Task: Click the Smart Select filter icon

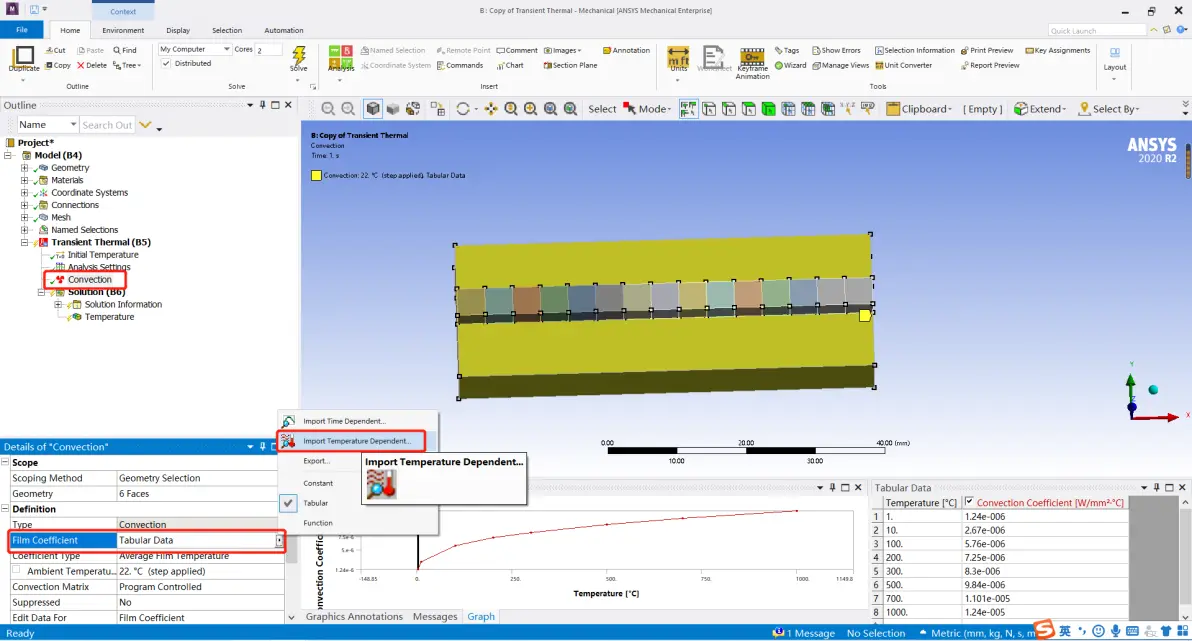Action: click(x=688, y=109)
